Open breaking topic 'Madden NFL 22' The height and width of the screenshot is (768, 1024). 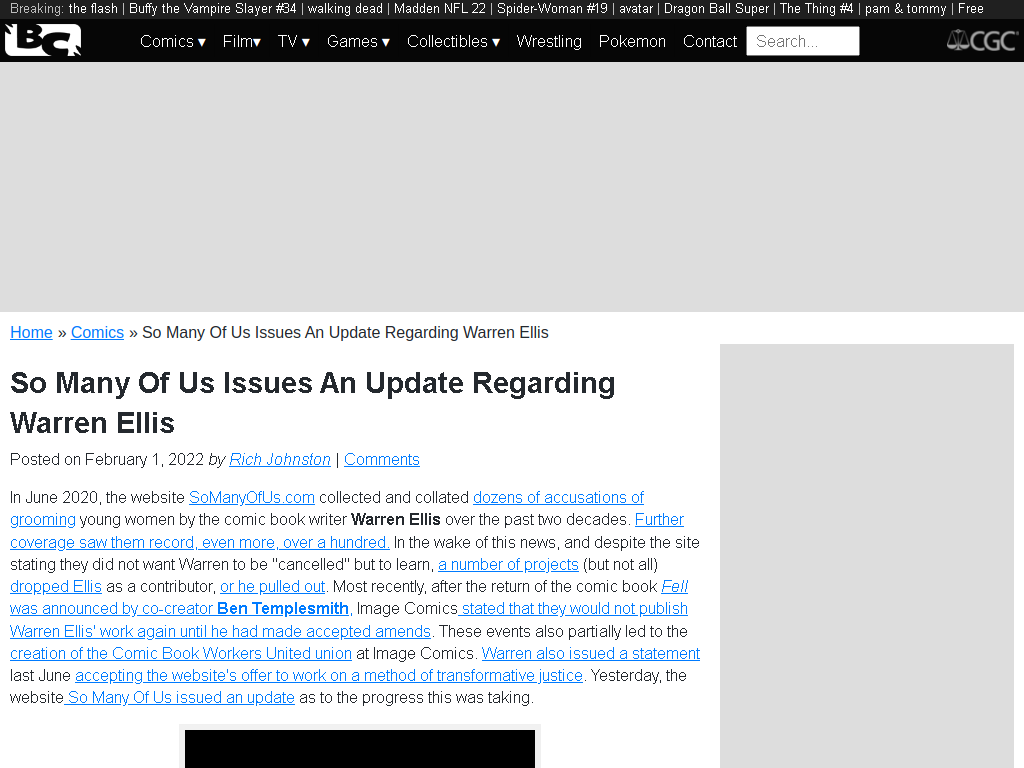440,8
